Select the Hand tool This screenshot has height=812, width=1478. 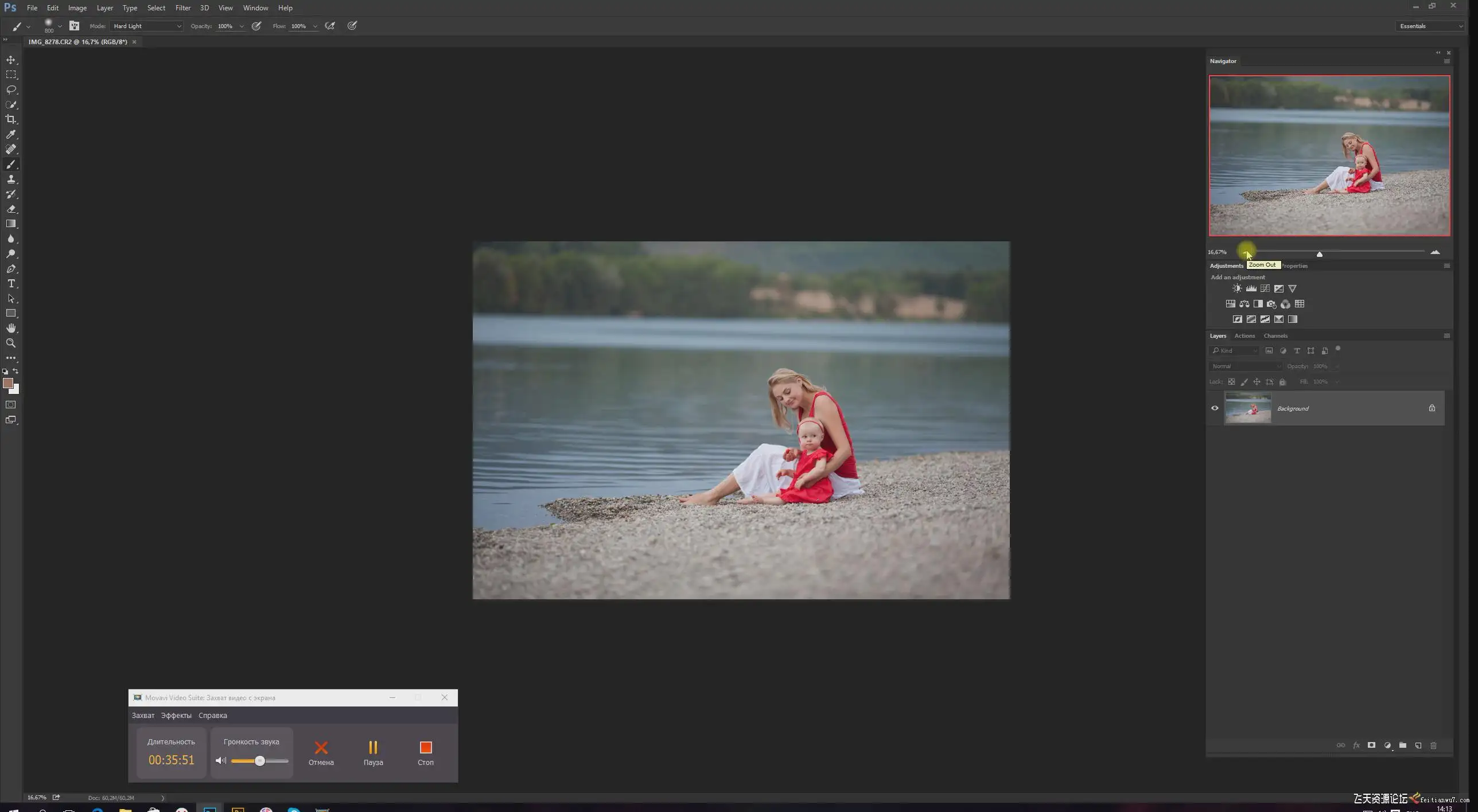tap(11, 328)
